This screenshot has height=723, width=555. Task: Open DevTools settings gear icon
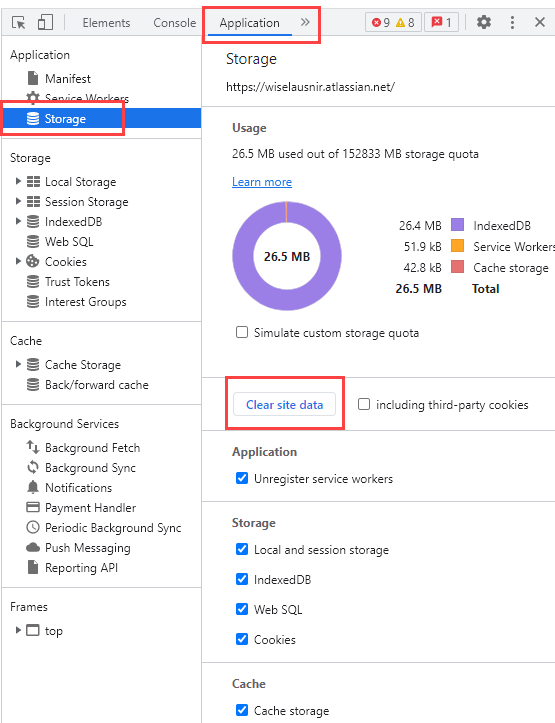[x=484, y=22]
